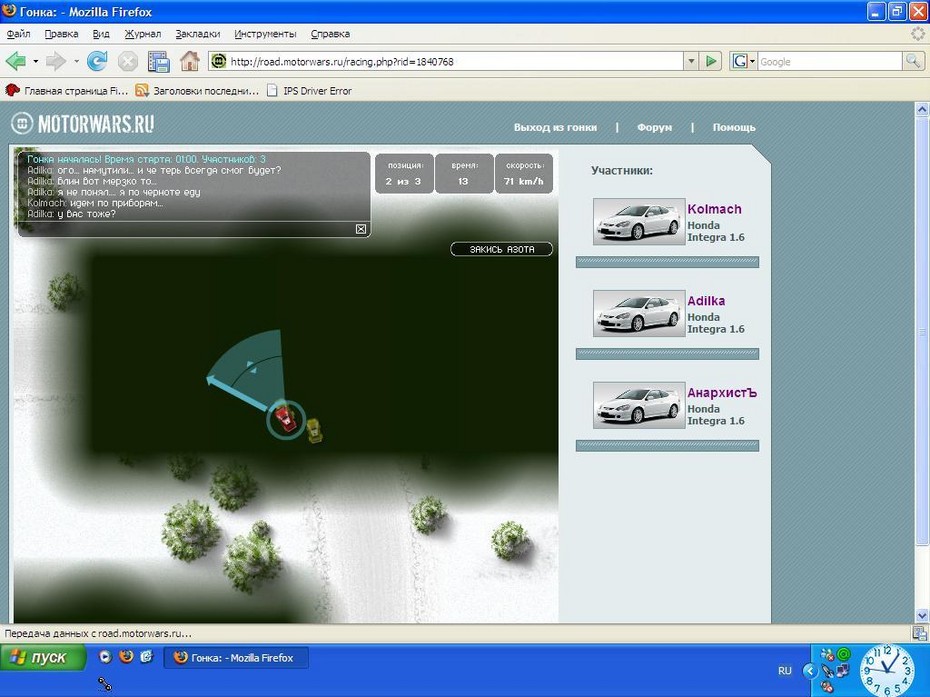Image resolution: width=930 pixels, height=697 pixels.
Task: Click the page scrollbar down arrow
Action: pyautogui.click(x=922, y=616)
